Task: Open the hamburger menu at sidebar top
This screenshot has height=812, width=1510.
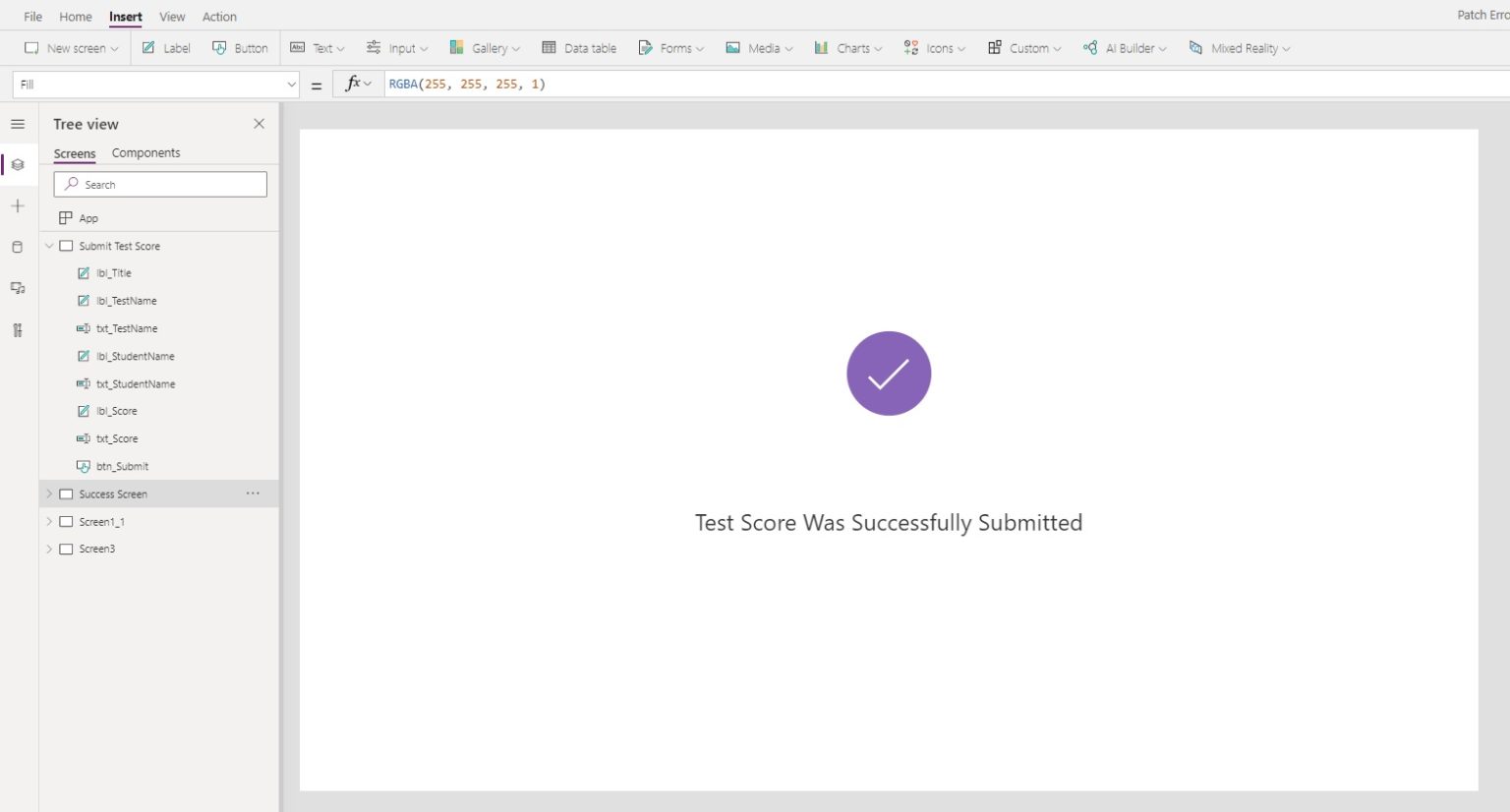Action: coord(18,124)
